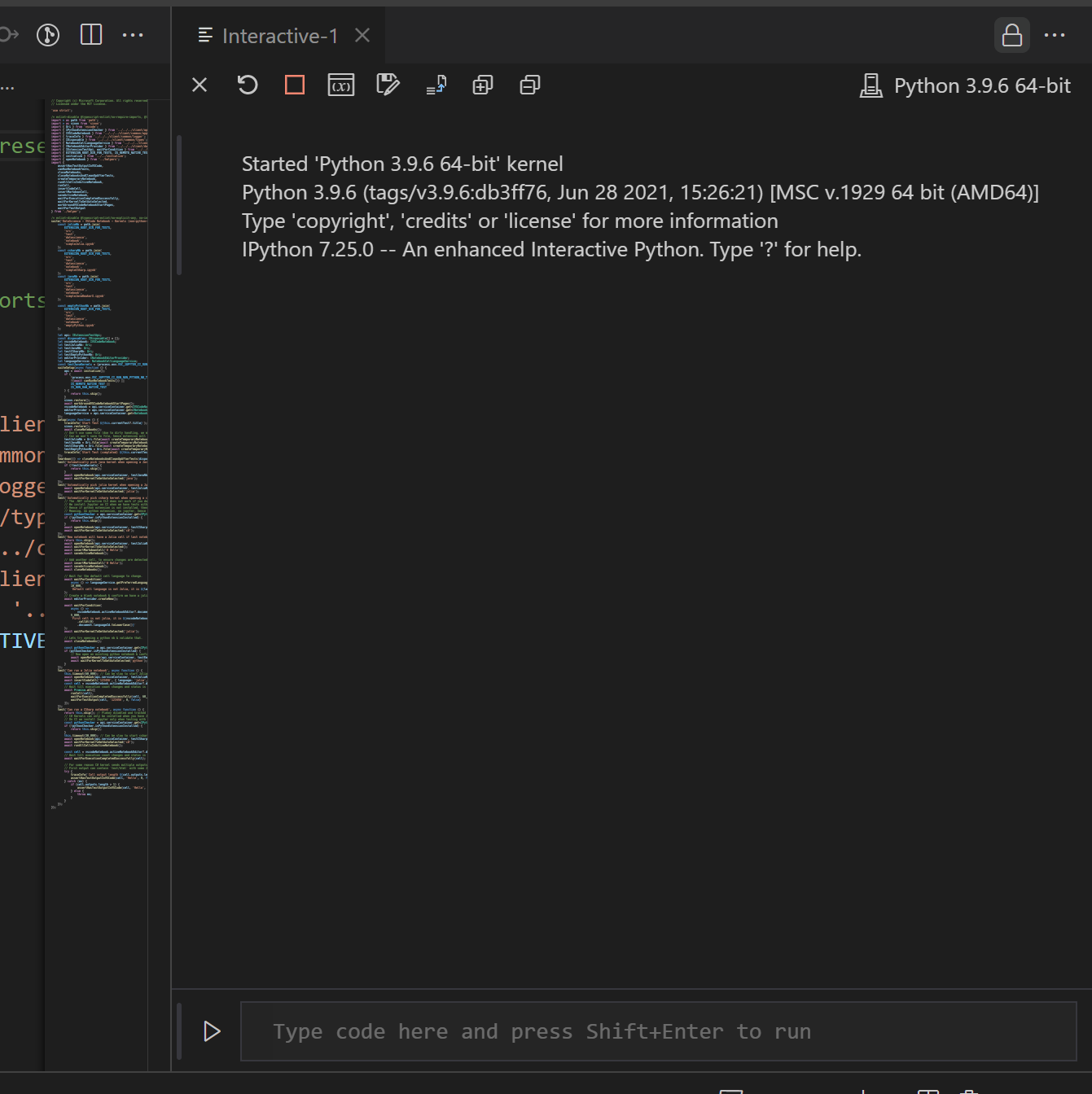Clear all interactive window output

click(200, 85)
